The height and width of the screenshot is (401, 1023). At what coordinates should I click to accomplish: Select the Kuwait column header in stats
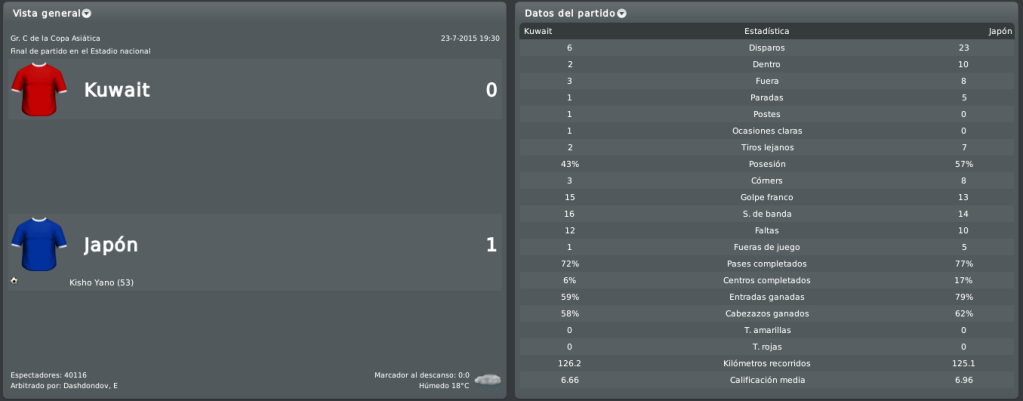[538, 31]
